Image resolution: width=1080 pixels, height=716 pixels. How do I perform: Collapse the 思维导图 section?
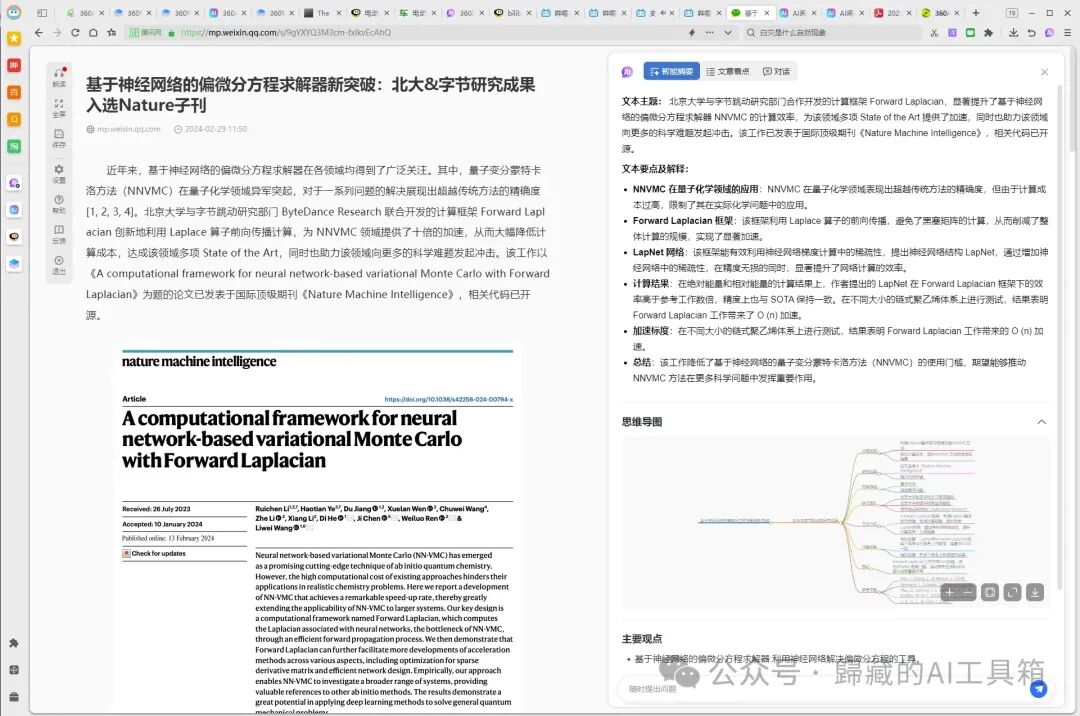coord(1041,422)
